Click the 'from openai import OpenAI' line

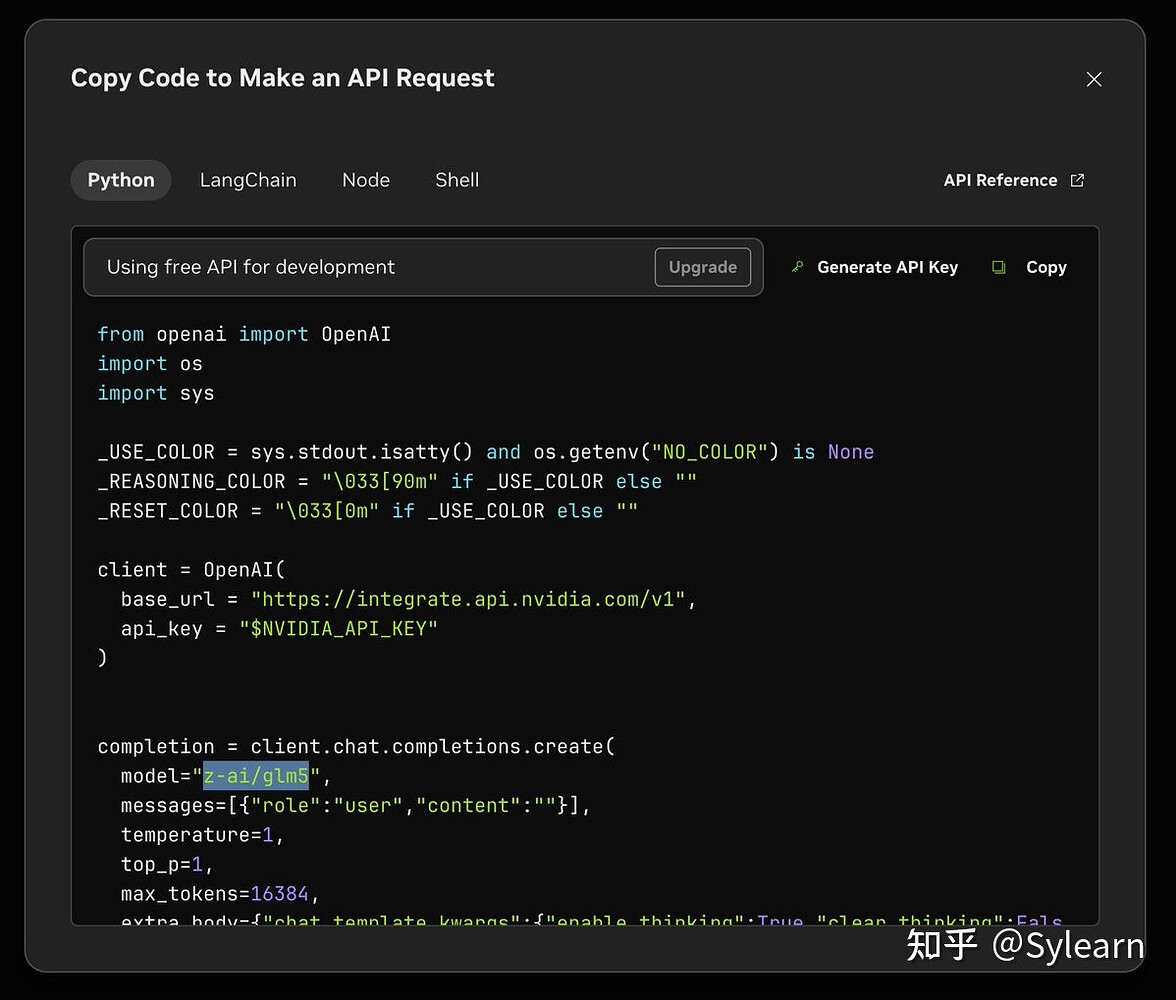click(x=244, y=334)
